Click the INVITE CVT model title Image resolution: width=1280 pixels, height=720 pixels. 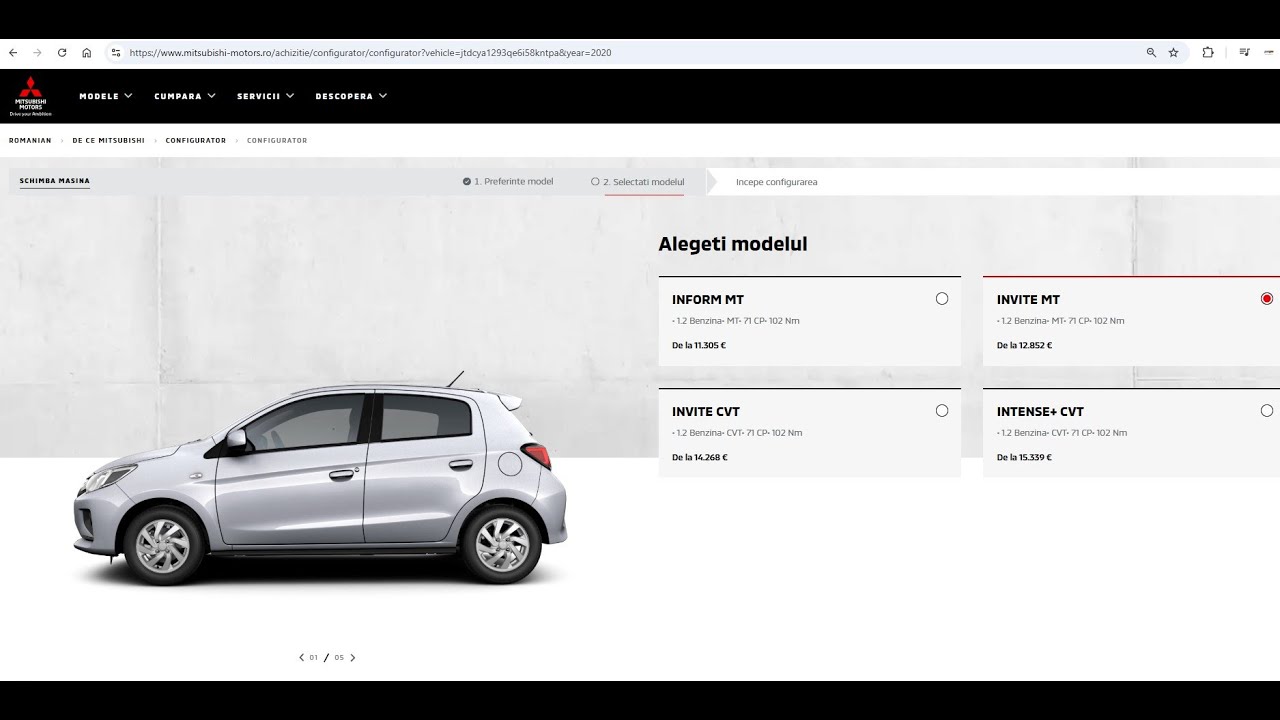706,412
